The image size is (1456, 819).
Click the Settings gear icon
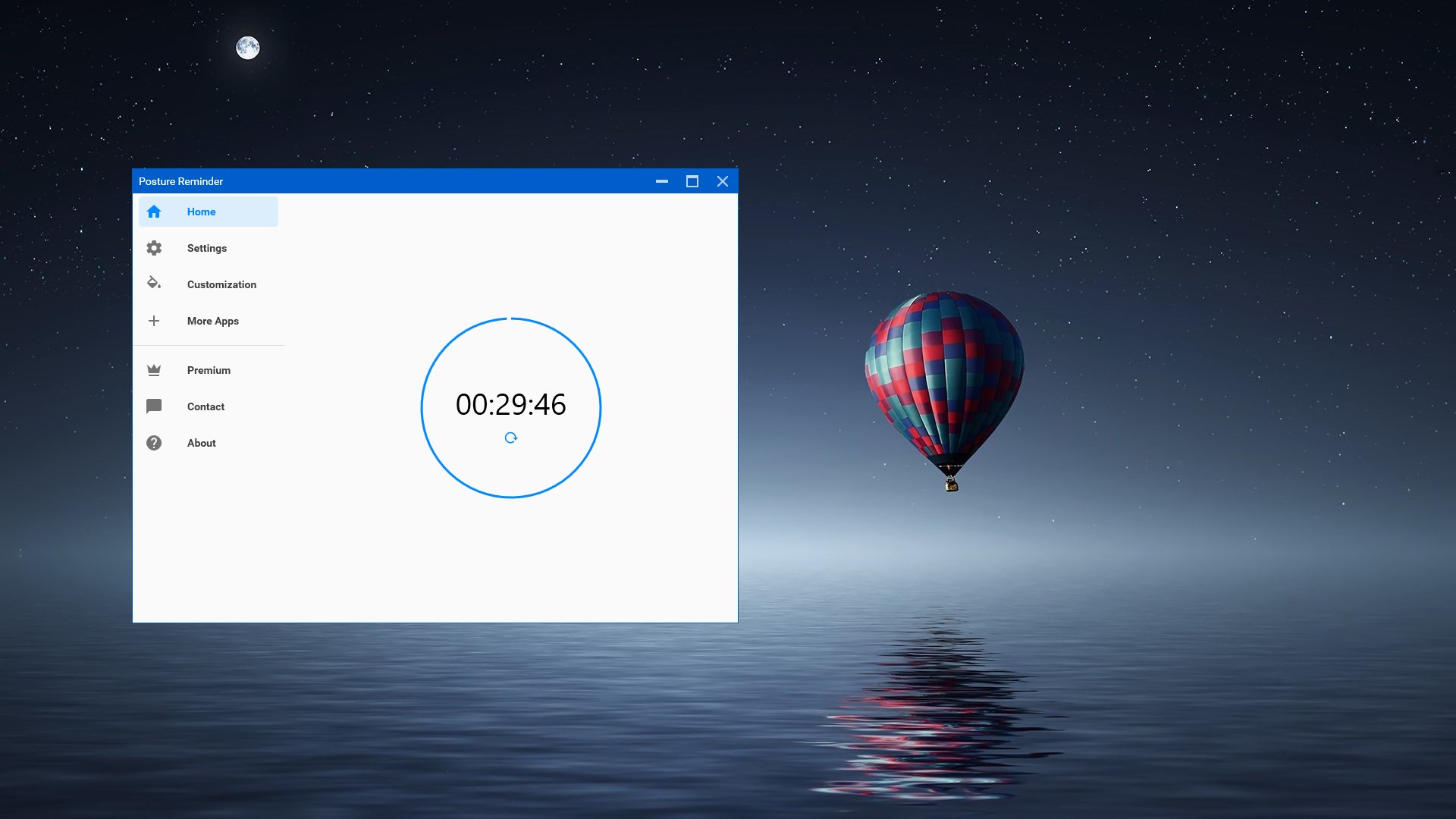click(x=154, y=248)
